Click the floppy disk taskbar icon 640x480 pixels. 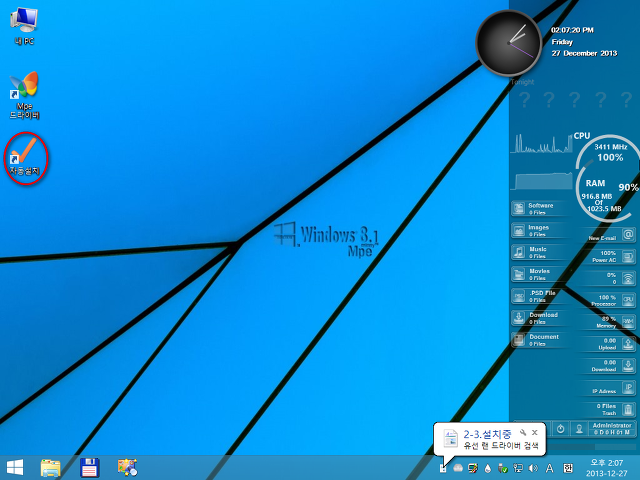coord(90,468)
